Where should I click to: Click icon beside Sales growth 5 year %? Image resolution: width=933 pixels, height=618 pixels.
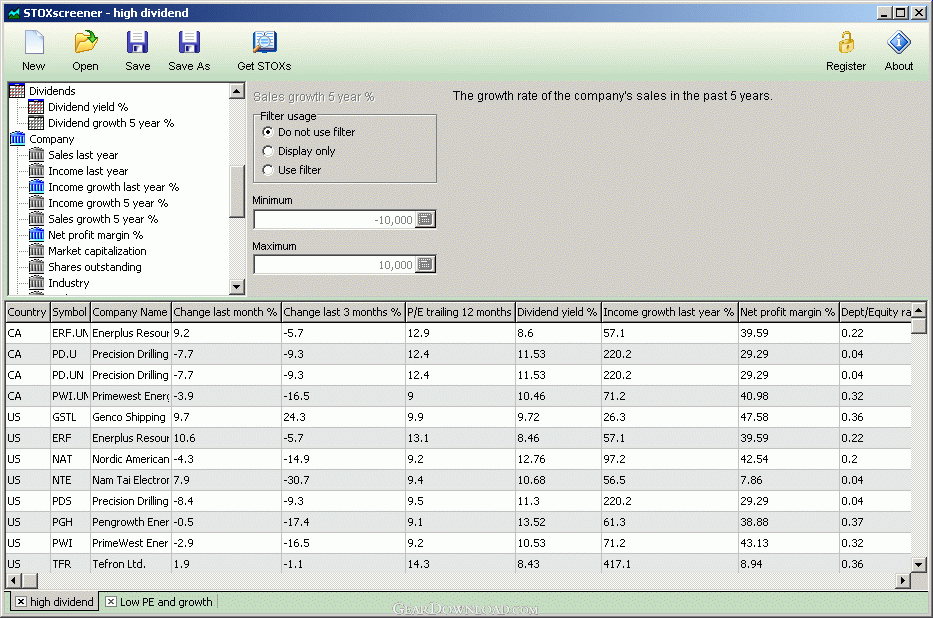coord(36,219)
